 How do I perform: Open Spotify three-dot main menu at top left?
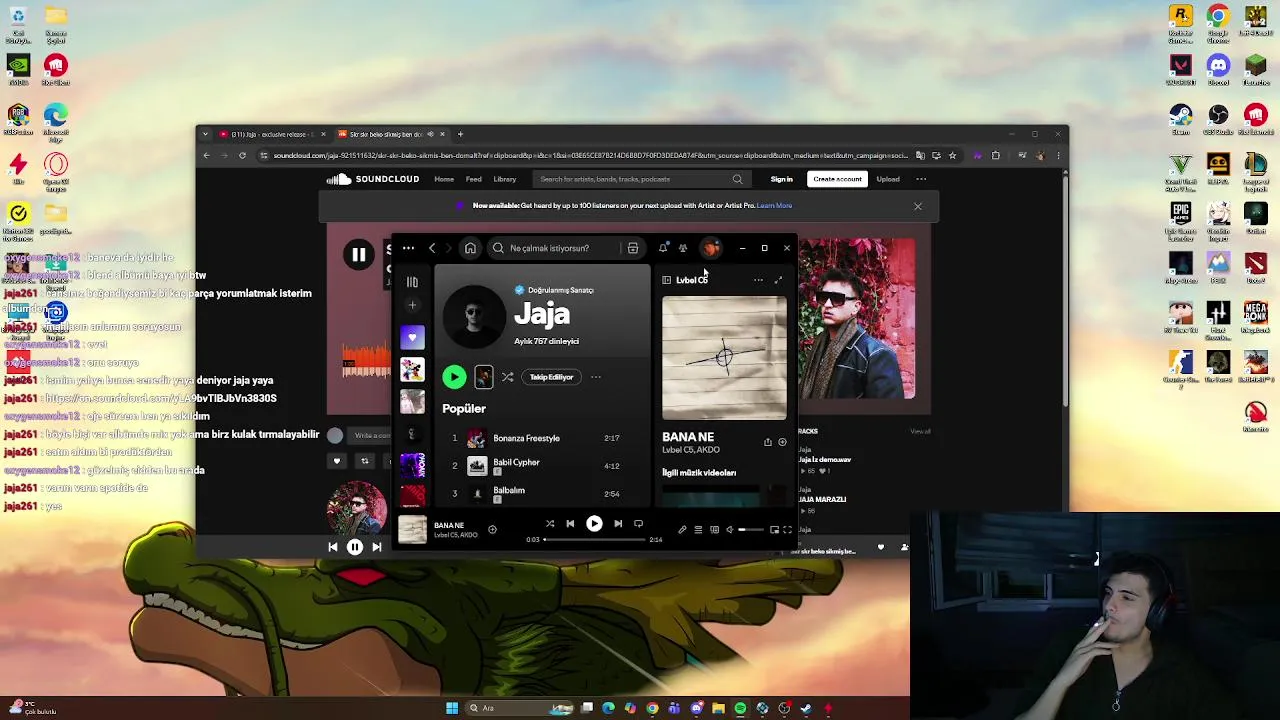click(x=408, y=248)
